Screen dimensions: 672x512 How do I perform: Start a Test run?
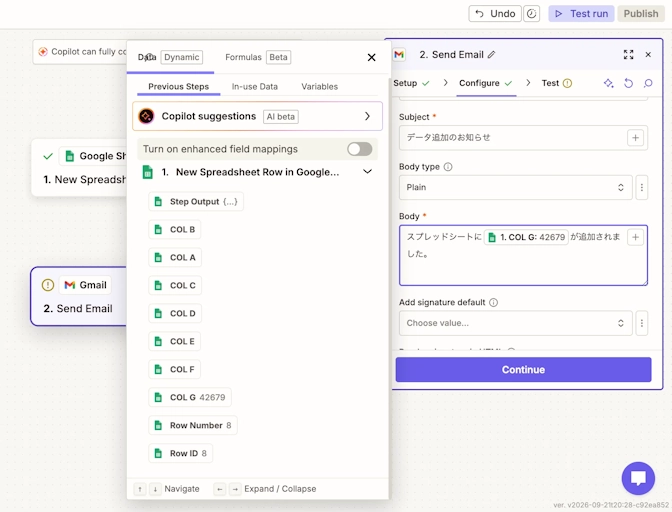point(582,14)
